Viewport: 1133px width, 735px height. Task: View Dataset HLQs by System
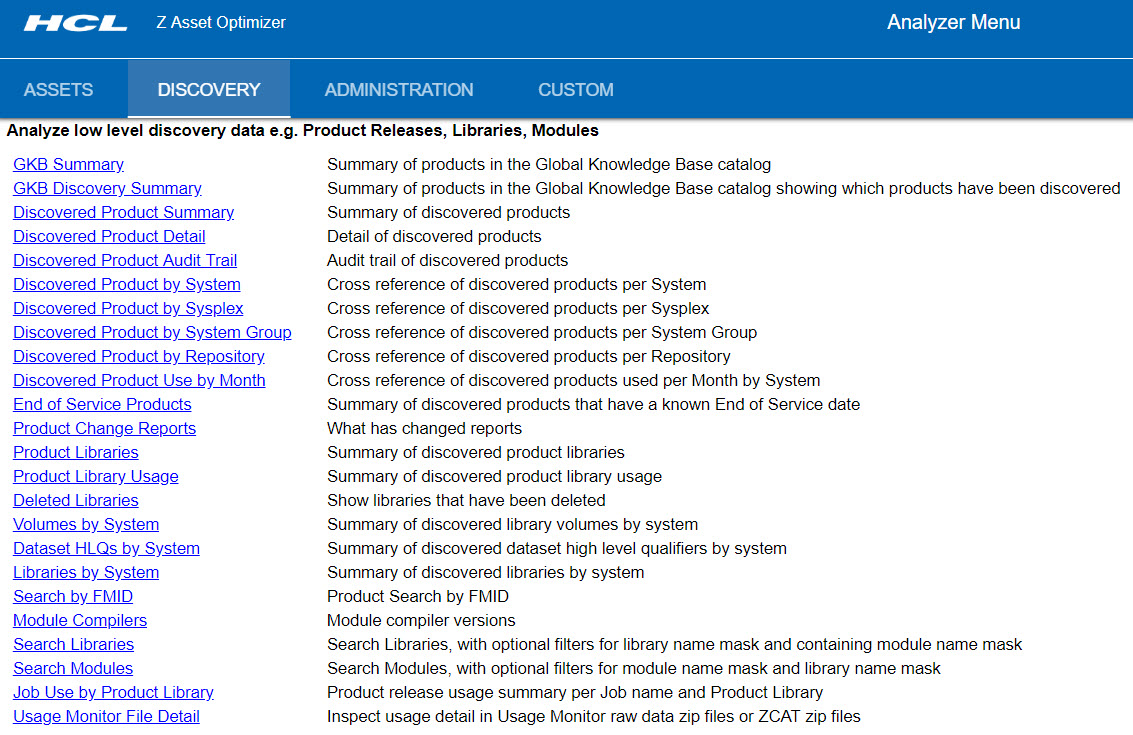106,548
